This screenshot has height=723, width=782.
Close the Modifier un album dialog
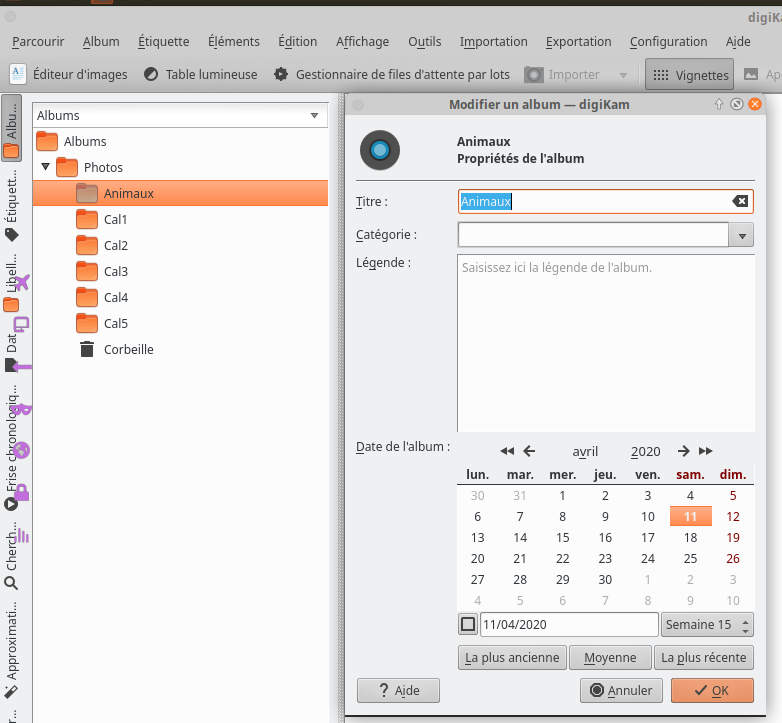coord(755,104)
